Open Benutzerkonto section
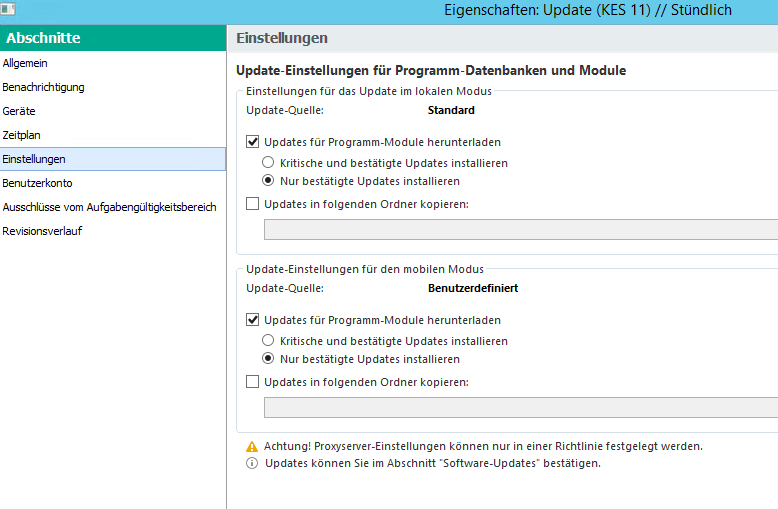This screenshot has height=509, width=778. [x=37, y=183]
